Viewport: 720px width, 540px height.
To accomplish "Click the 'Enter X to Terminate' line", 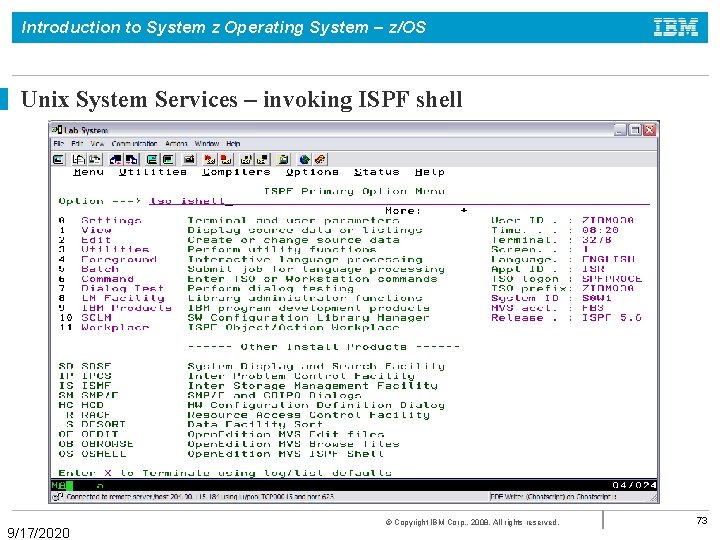I will coord(225,473).
